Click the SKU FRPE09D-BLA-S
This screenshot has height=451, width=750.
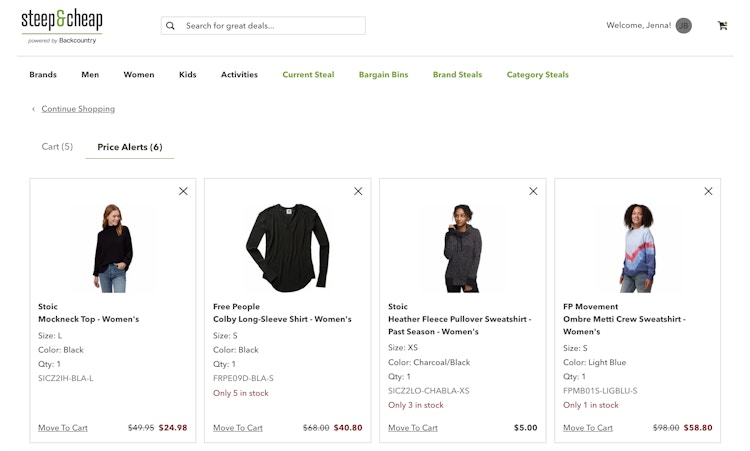point(243,378)
